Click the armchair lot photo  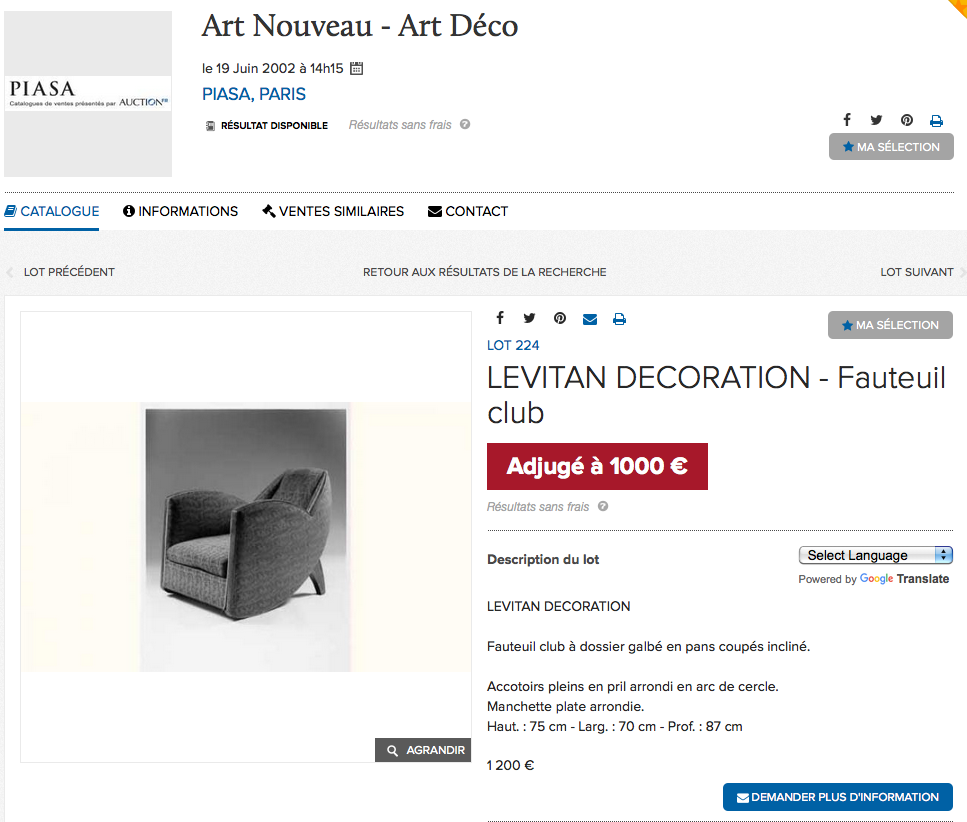[246, 537]
